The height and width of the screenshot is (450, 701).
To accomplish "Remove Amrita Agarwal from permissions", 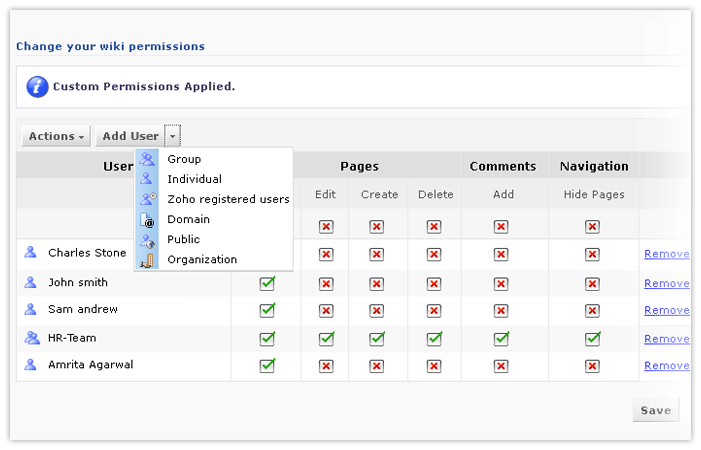I will (667, 366).
